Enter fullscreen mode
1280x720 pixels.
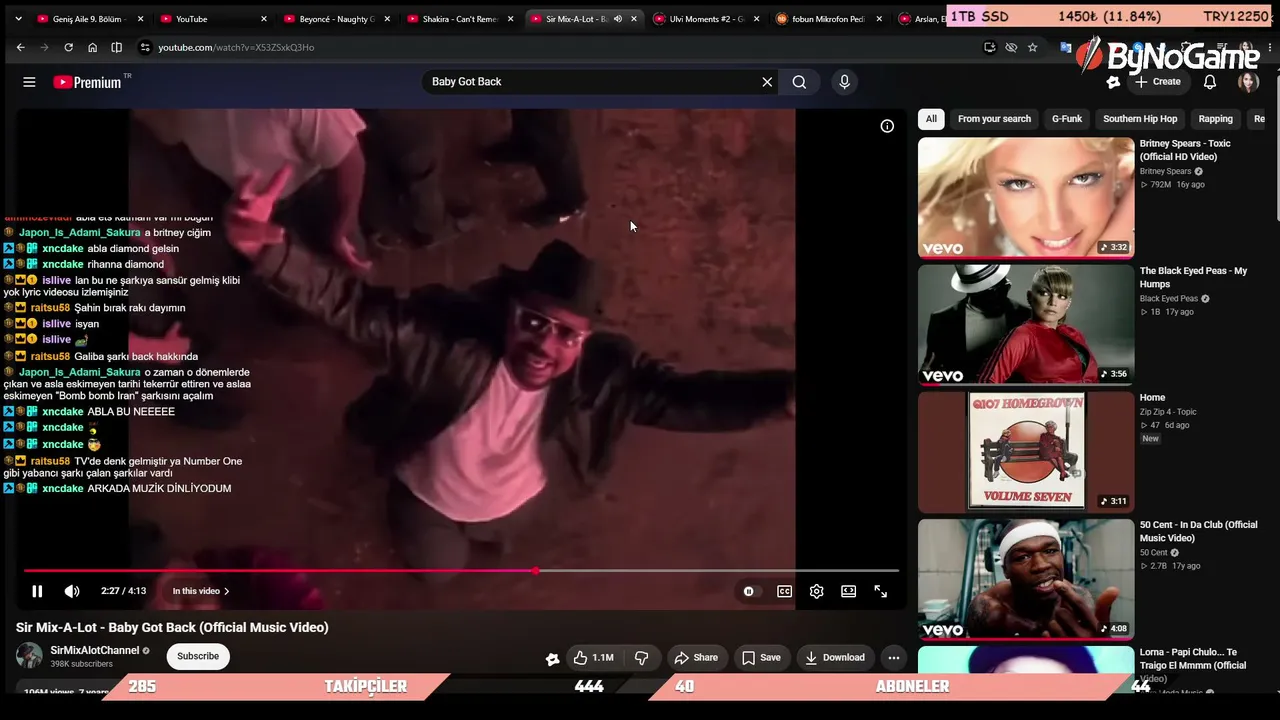(881, 591)
